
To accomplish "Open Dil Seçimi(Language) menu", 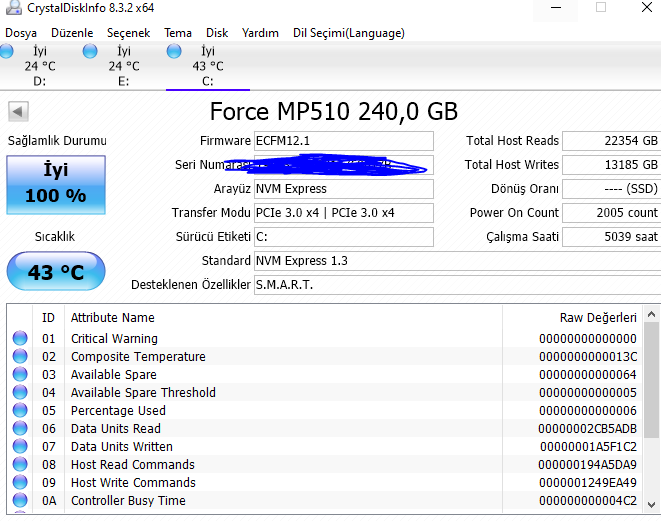I will (x=349, y=33).
